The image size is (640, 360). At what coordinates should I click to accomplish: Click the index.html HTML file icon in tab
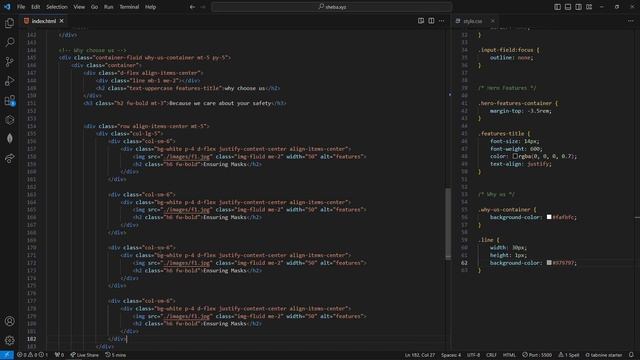27,21
